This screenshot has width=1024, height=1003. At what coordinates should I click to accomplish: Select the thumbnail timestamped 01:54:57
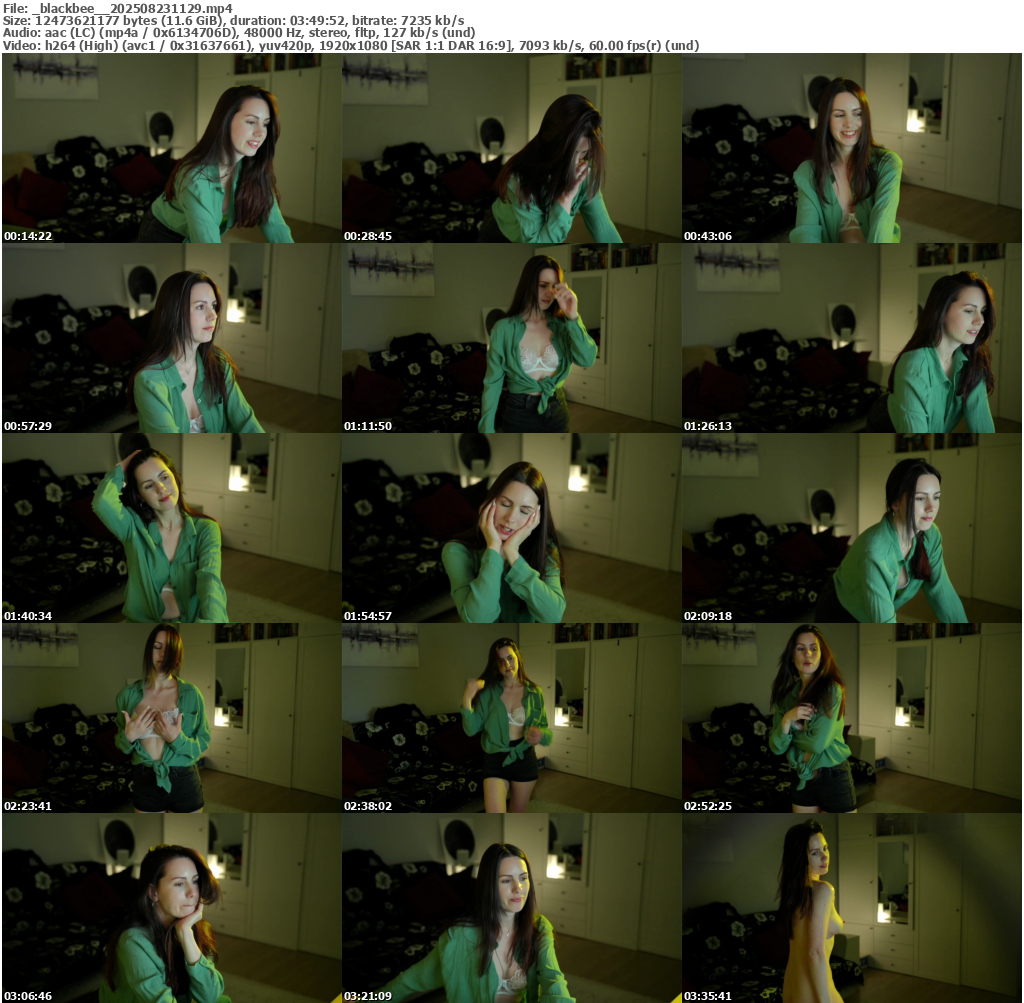(x=511, y=528)
